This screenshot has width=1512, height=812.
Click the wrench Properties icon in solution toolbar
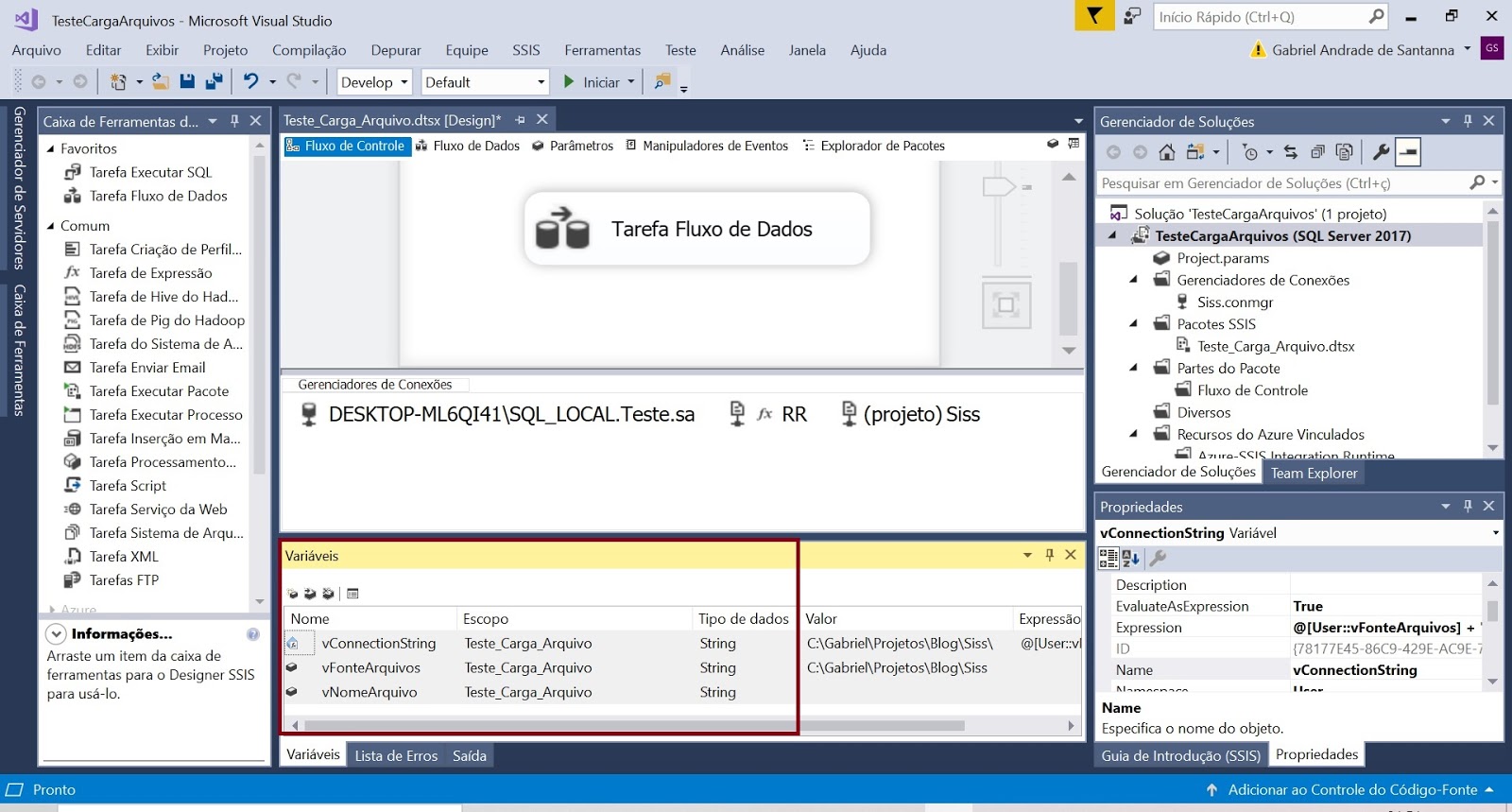coord(1381,152)
